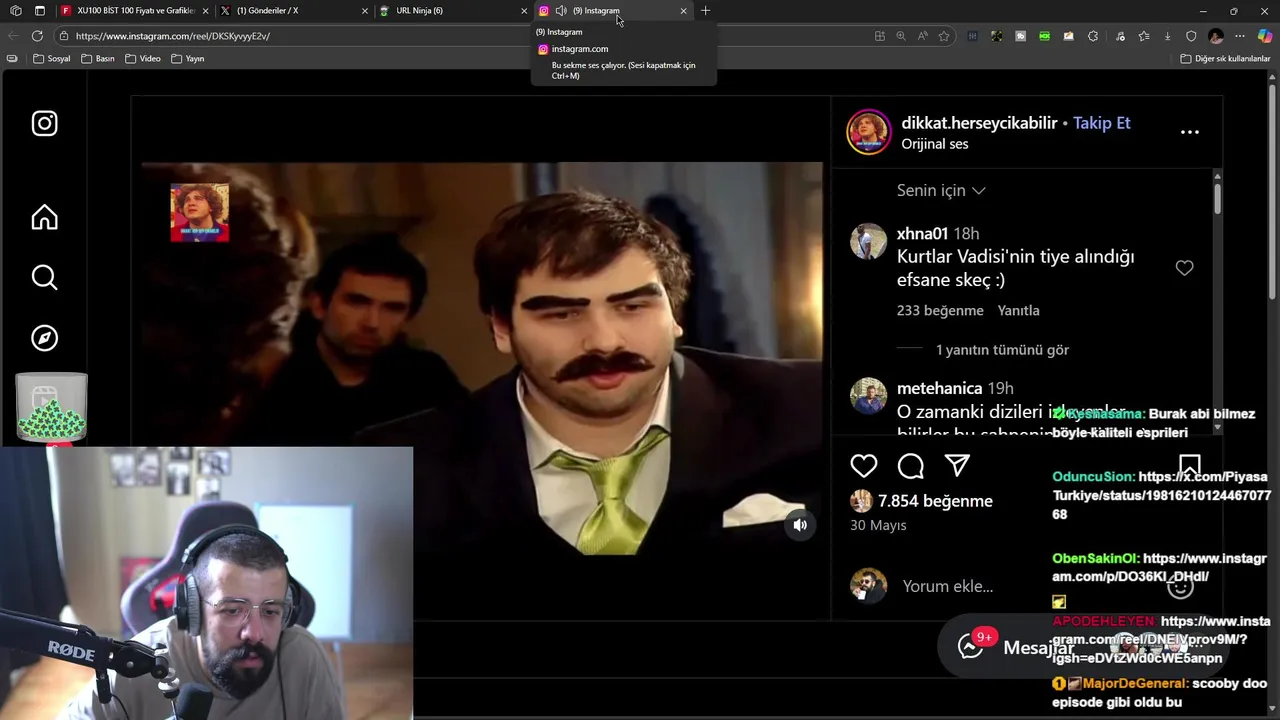Image resolution: width=1280 pixels, height=720 pixels.
Task: Open split screen icon in address bar
Action: click(x=879, y=36)
